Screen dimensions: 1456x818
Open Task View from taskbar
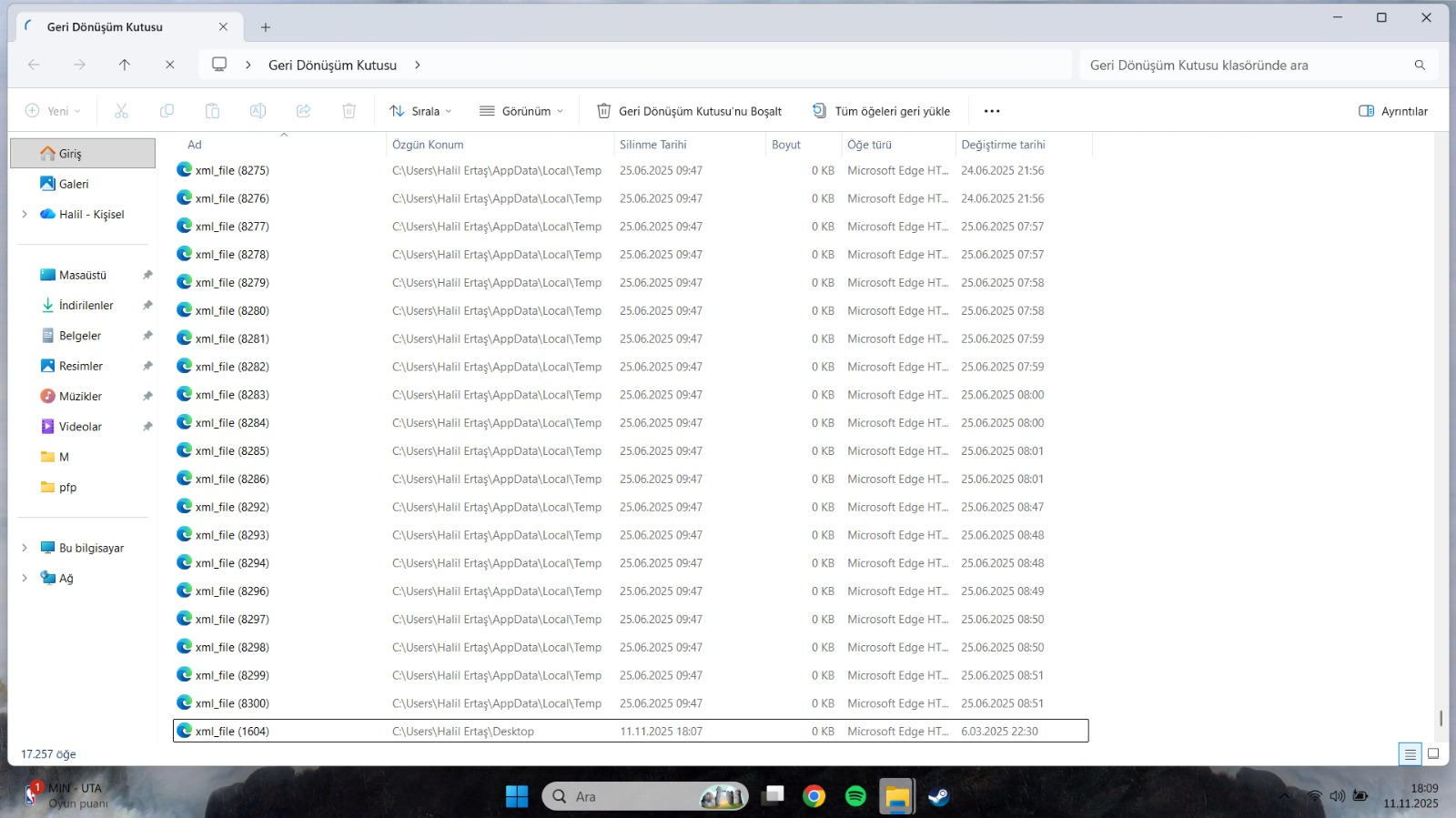(x=773, y=796)
